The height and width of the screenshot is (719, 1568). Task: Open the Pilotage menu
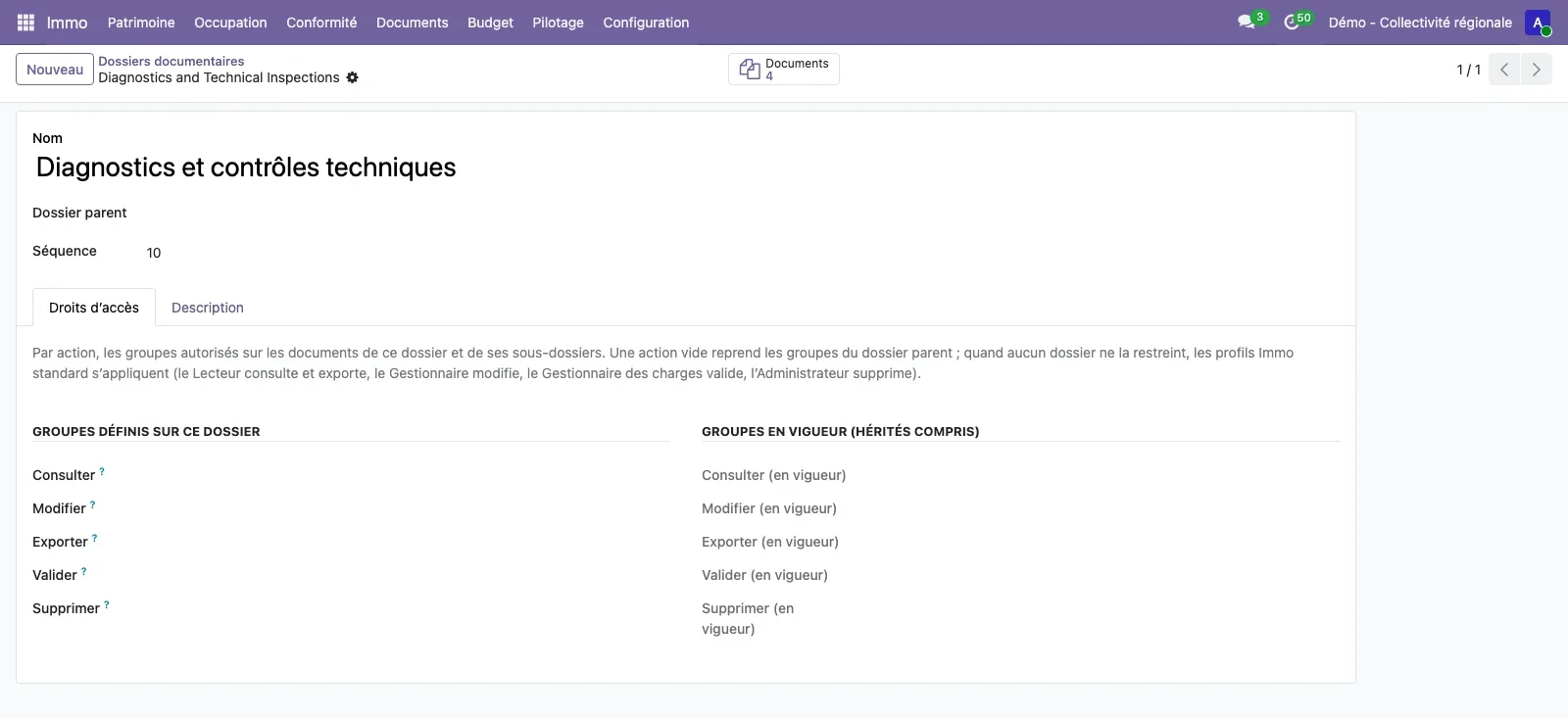tap(558, 23)
